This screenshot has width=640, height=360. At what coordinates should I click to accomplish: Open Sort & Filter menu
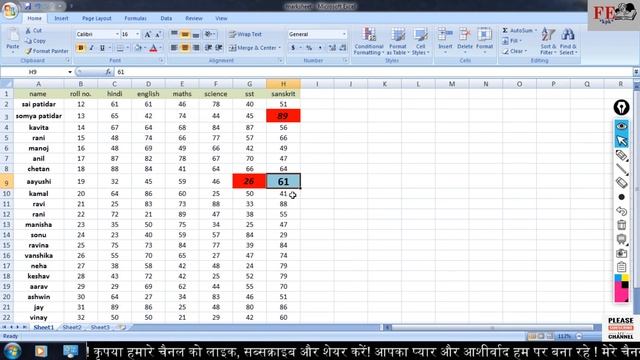tap(548, 41)
